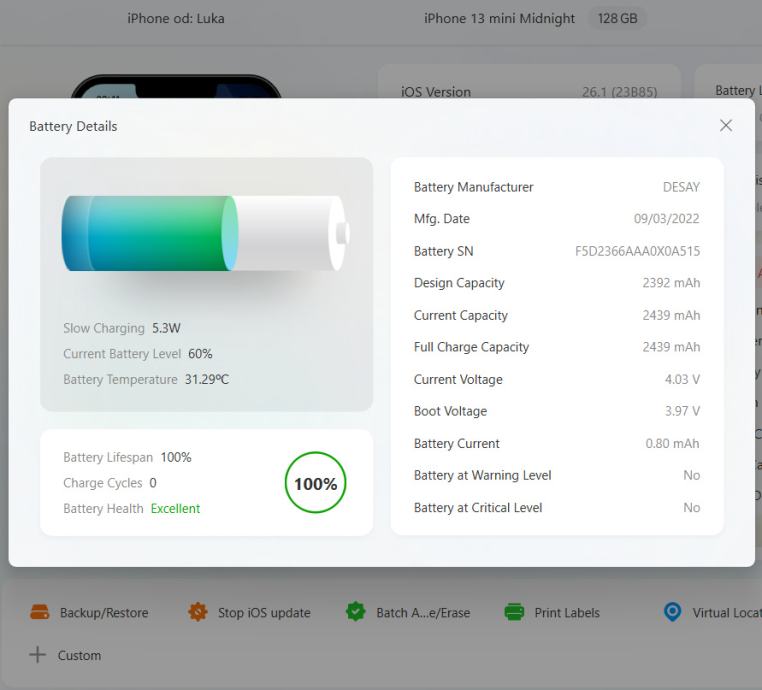Click the iPhone 13 mini Midnight model label
Screen dimensions: 762x690
499,18
